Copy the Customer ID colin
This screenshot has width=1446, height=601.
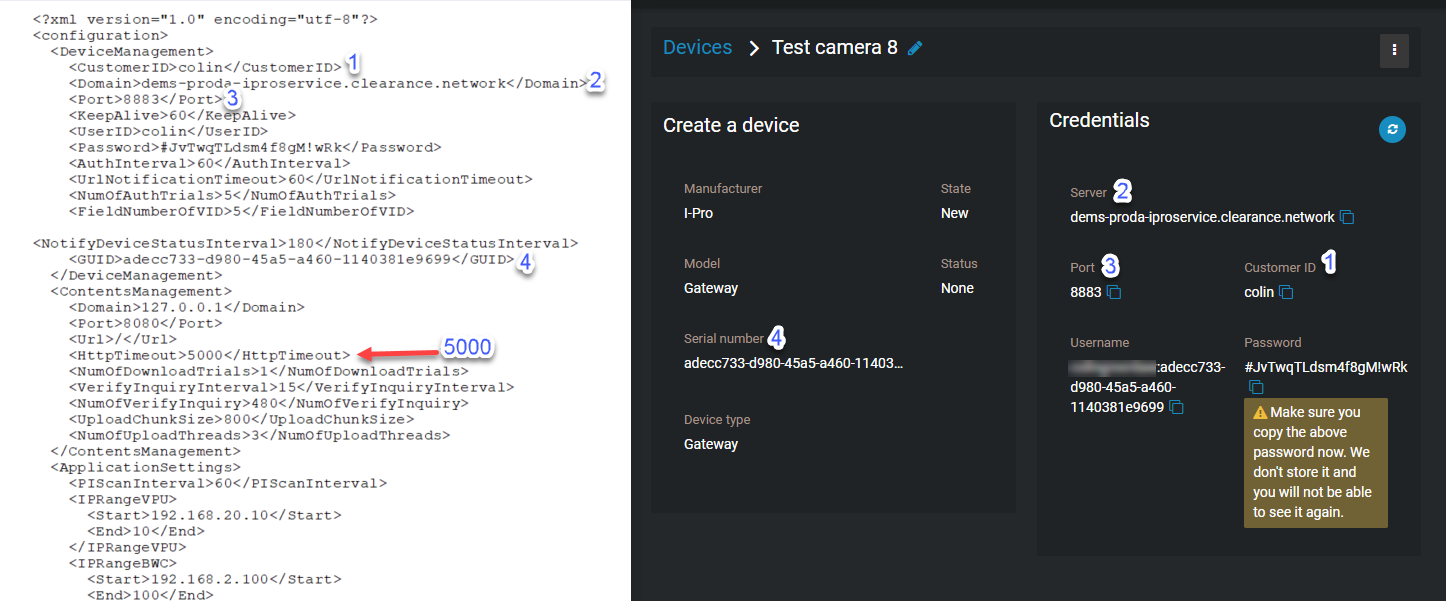1287,292
